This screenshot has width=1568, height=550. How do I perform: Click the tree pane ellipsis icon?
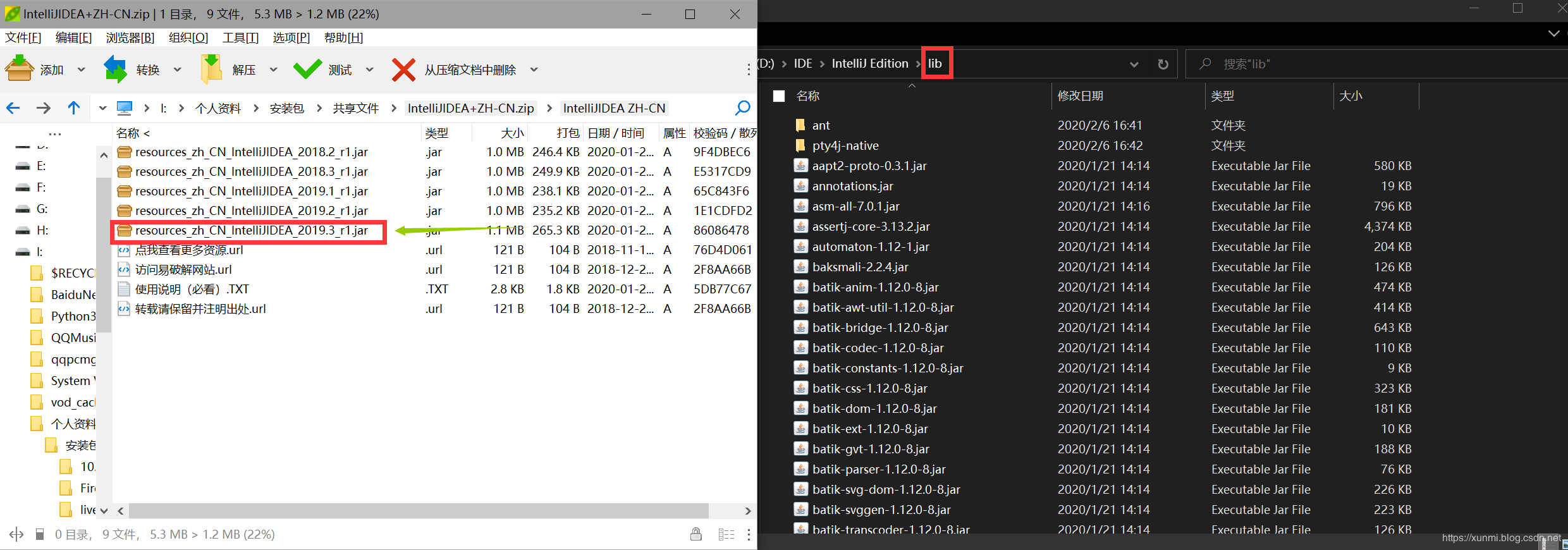click(x=55, y=134)
